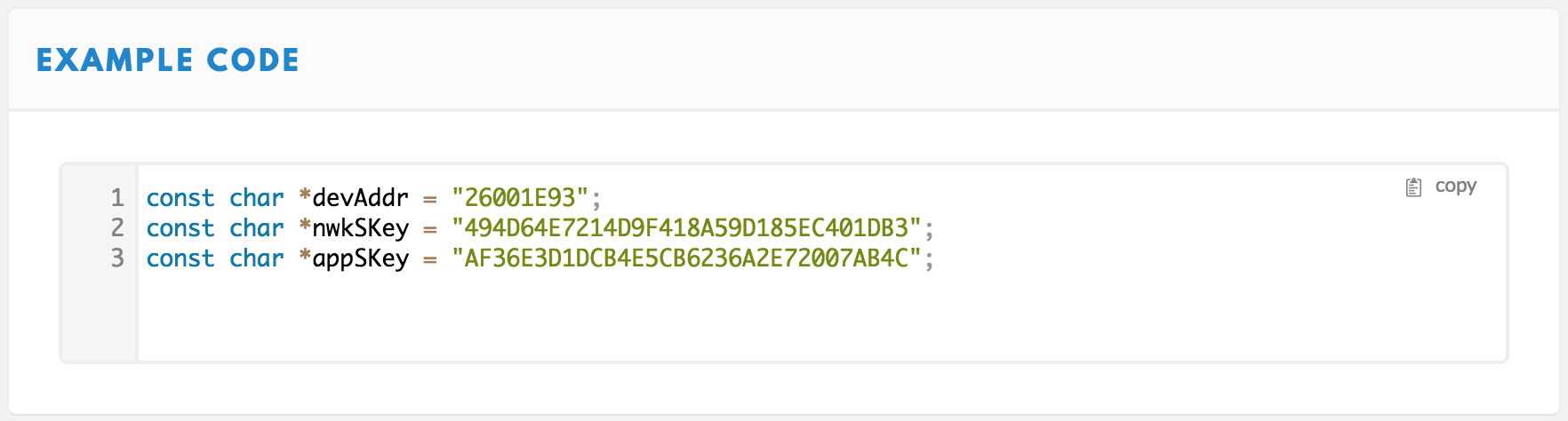This screenshot has height=421, width=1568.
Task: Click line number 1 in gutter
Action: [117, 197]
